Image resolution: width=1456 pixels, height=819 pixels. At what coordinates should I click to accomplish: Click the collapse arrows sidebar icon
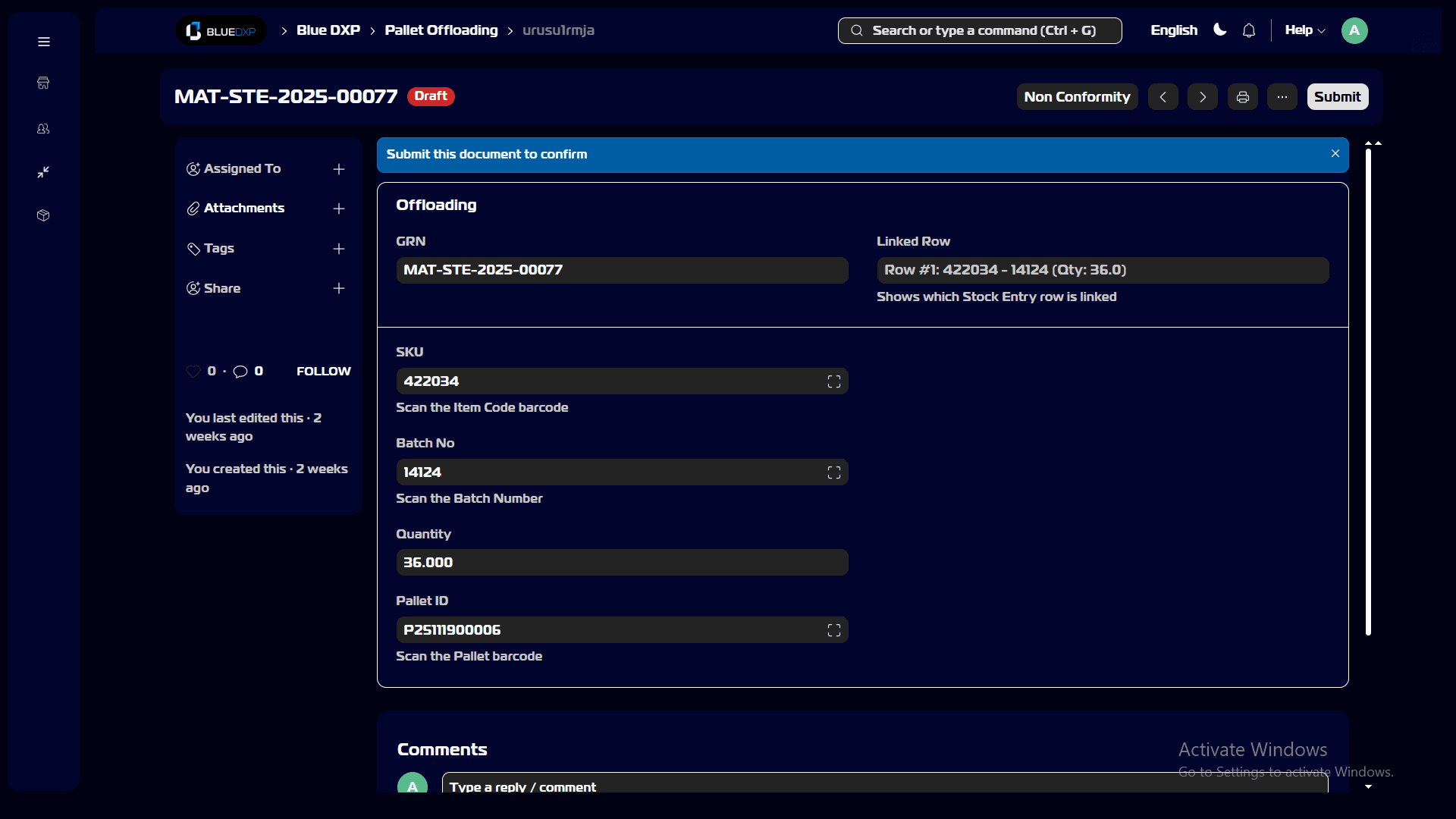(x=43, y=172)
